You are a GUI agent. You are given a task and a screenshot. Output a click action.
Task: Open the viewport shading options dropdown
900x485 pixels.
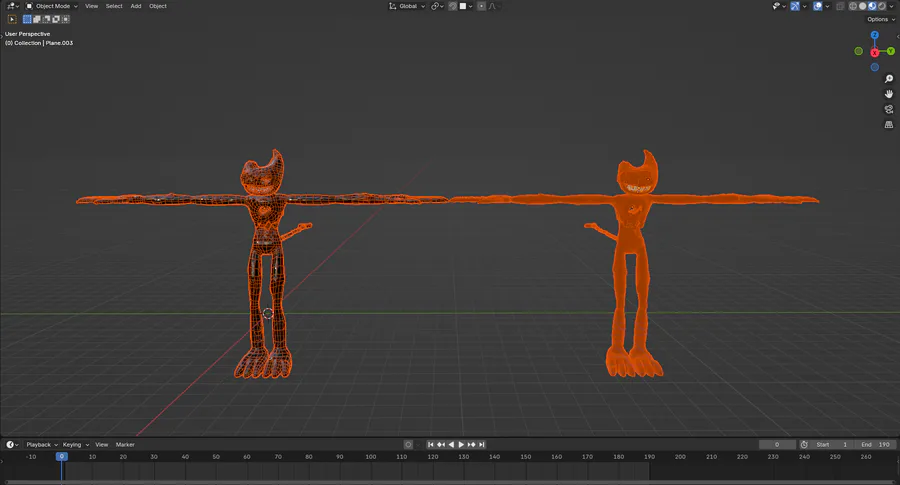click(x=891, y=6)
